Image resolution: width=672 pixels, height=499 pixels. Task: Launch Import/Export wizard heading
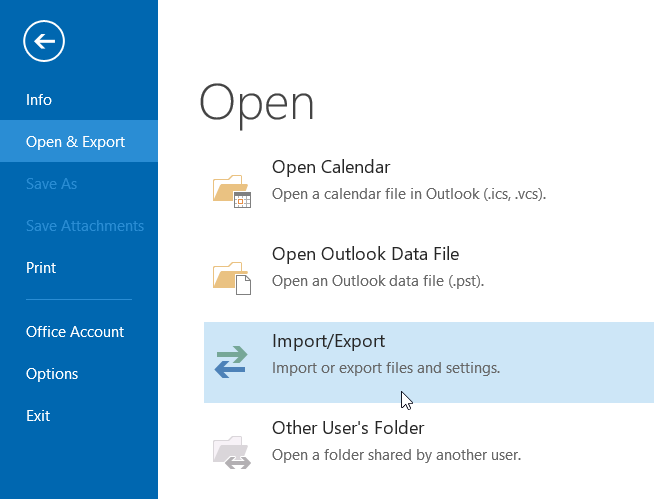click(328, 341)
